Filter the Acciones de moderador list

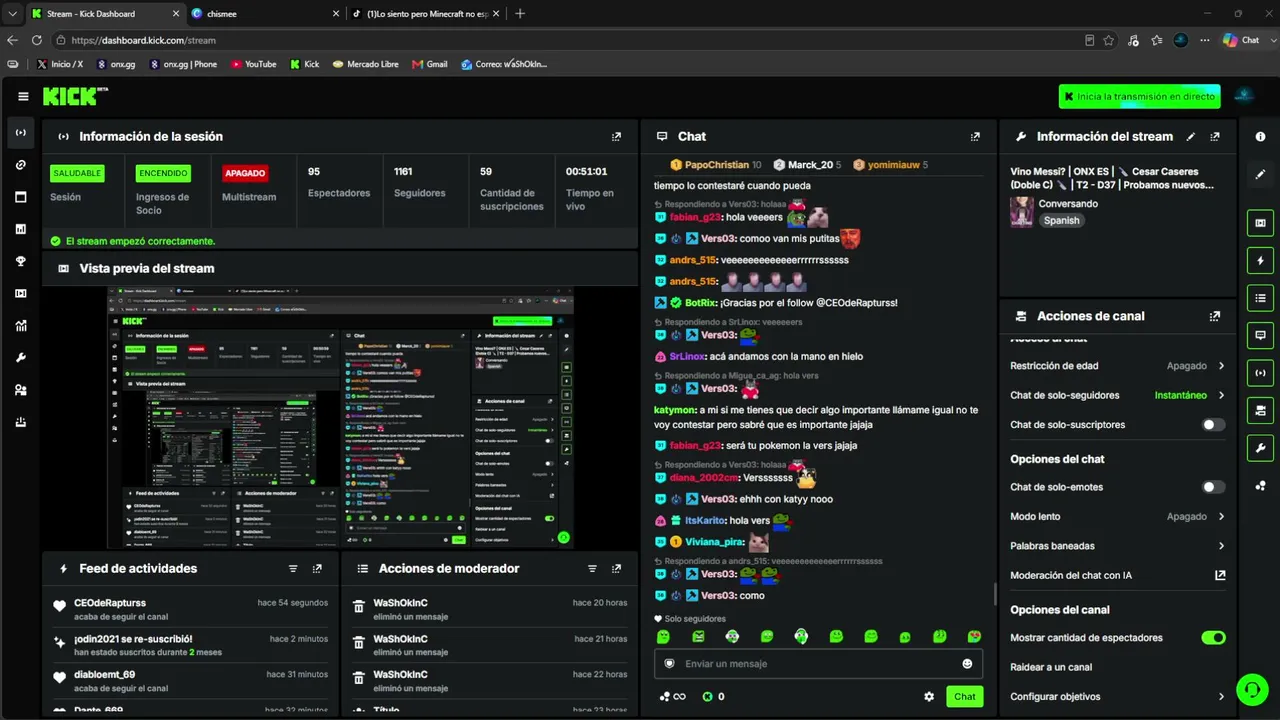coord(592,568)
